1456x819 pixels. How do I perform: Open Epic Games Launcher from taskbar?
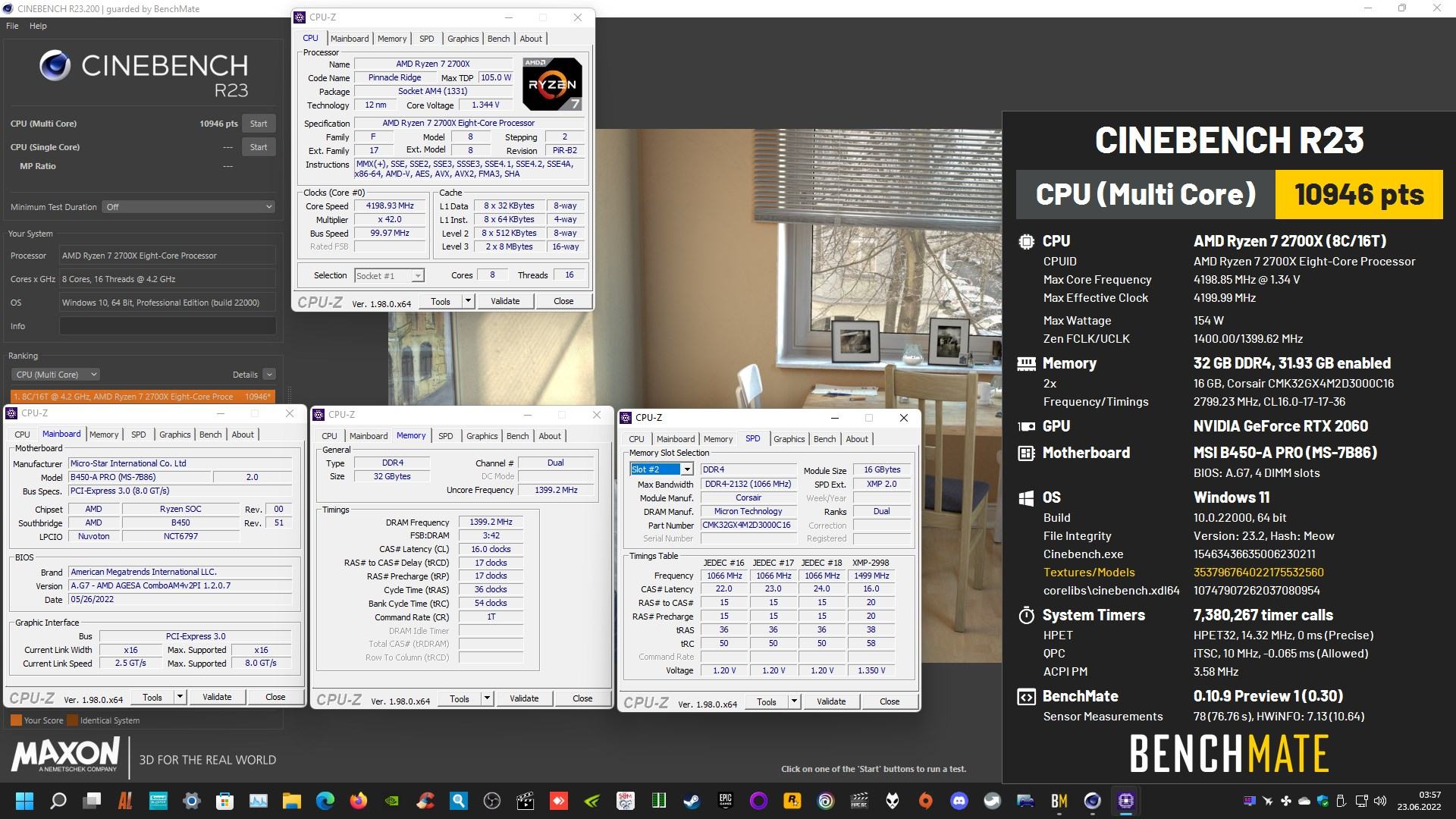click(726, 801)
